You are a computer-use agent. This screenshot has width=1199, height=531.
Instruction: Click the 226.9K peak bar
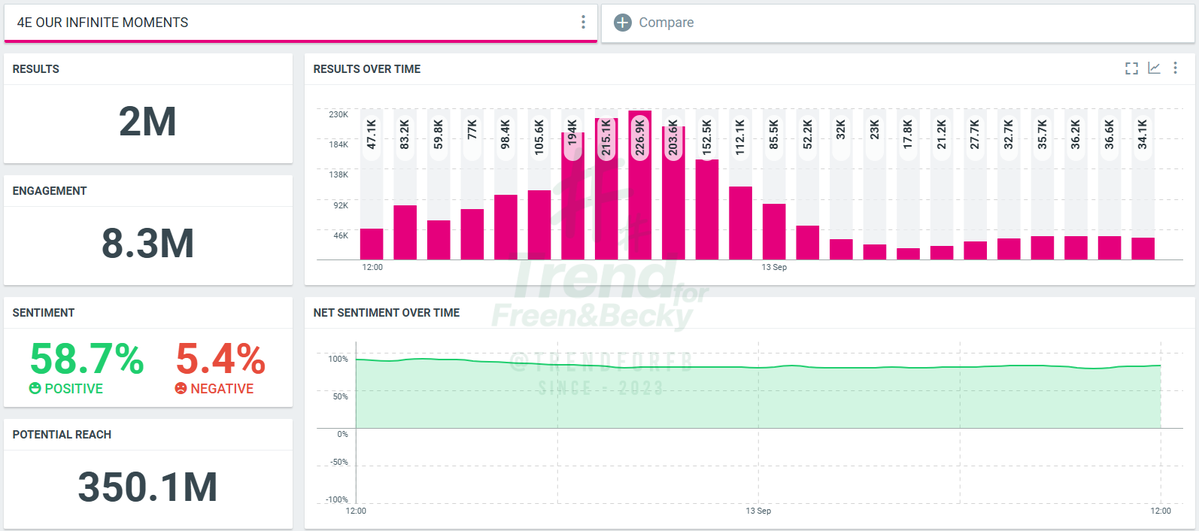[640, 185]
